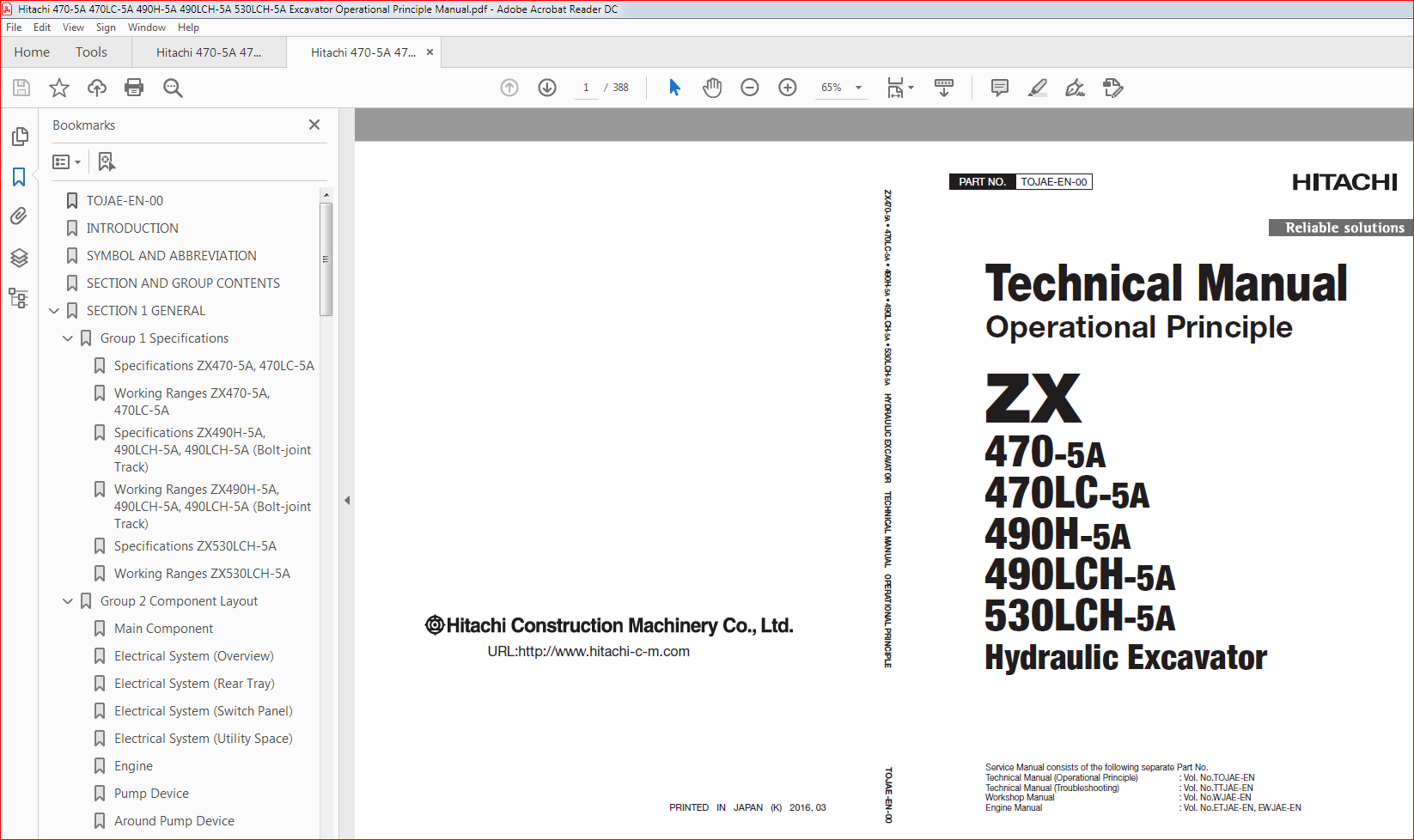The image size is (1414, 840).
Task: Open the File menu
Action: click(x=14, y=27)
